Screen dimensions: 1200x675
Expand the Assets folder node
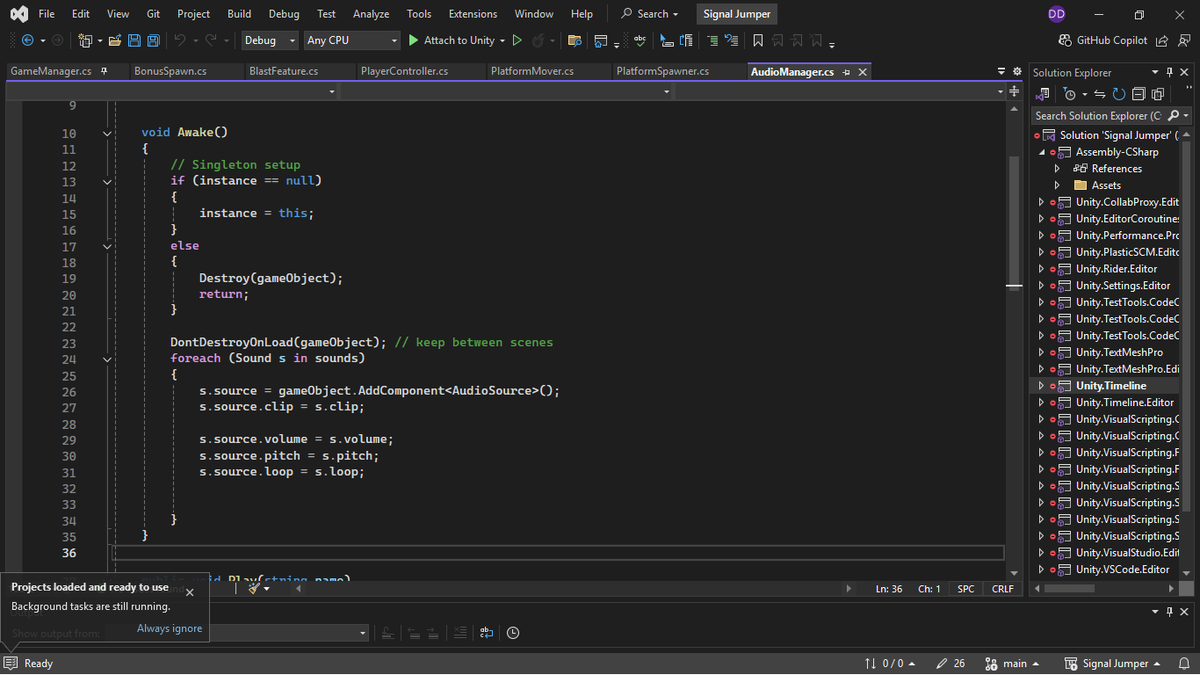point(1057,185)
